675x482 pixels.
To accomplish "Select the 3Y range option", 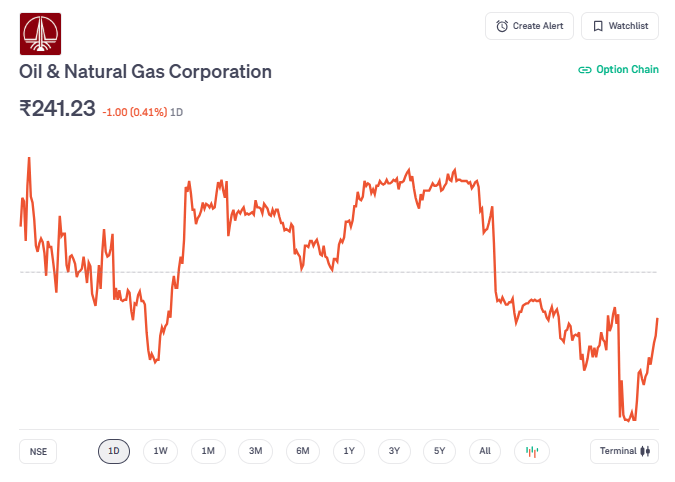I will coord(394,451).
